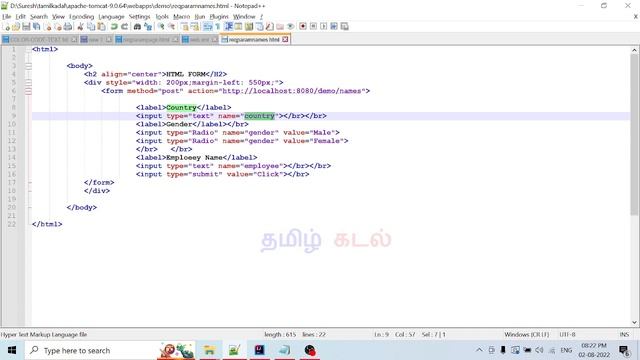Open File Explorer from the taskbar

coord(209,350)
